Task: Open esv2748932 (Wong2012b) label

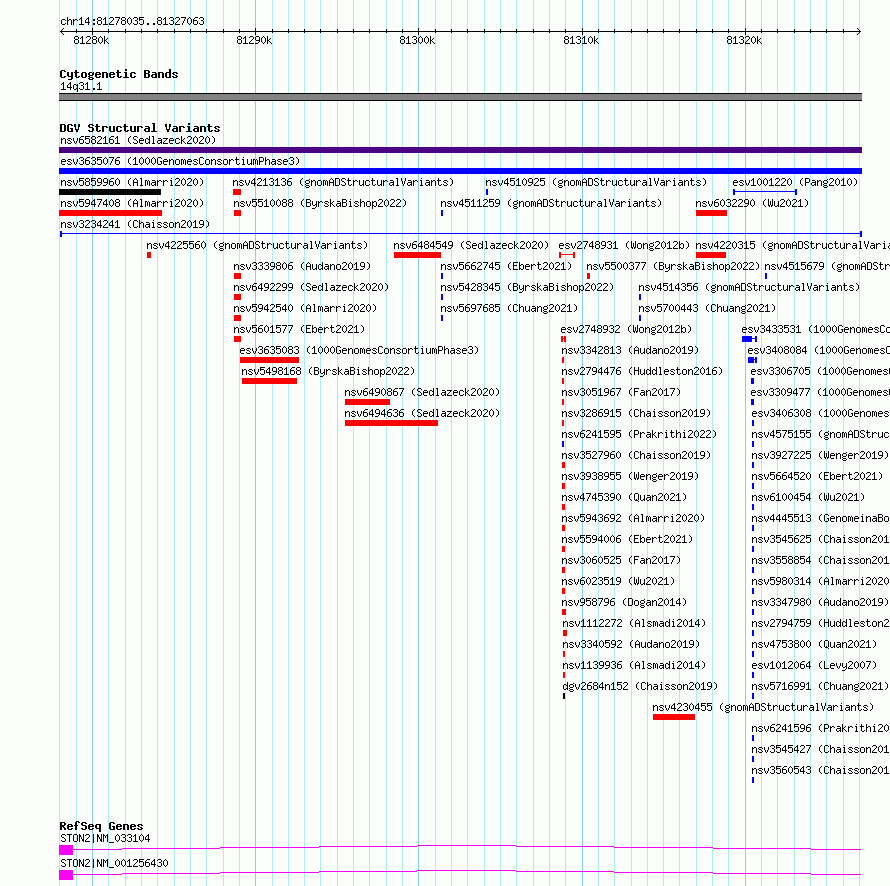Action: [x=626, y=329]
